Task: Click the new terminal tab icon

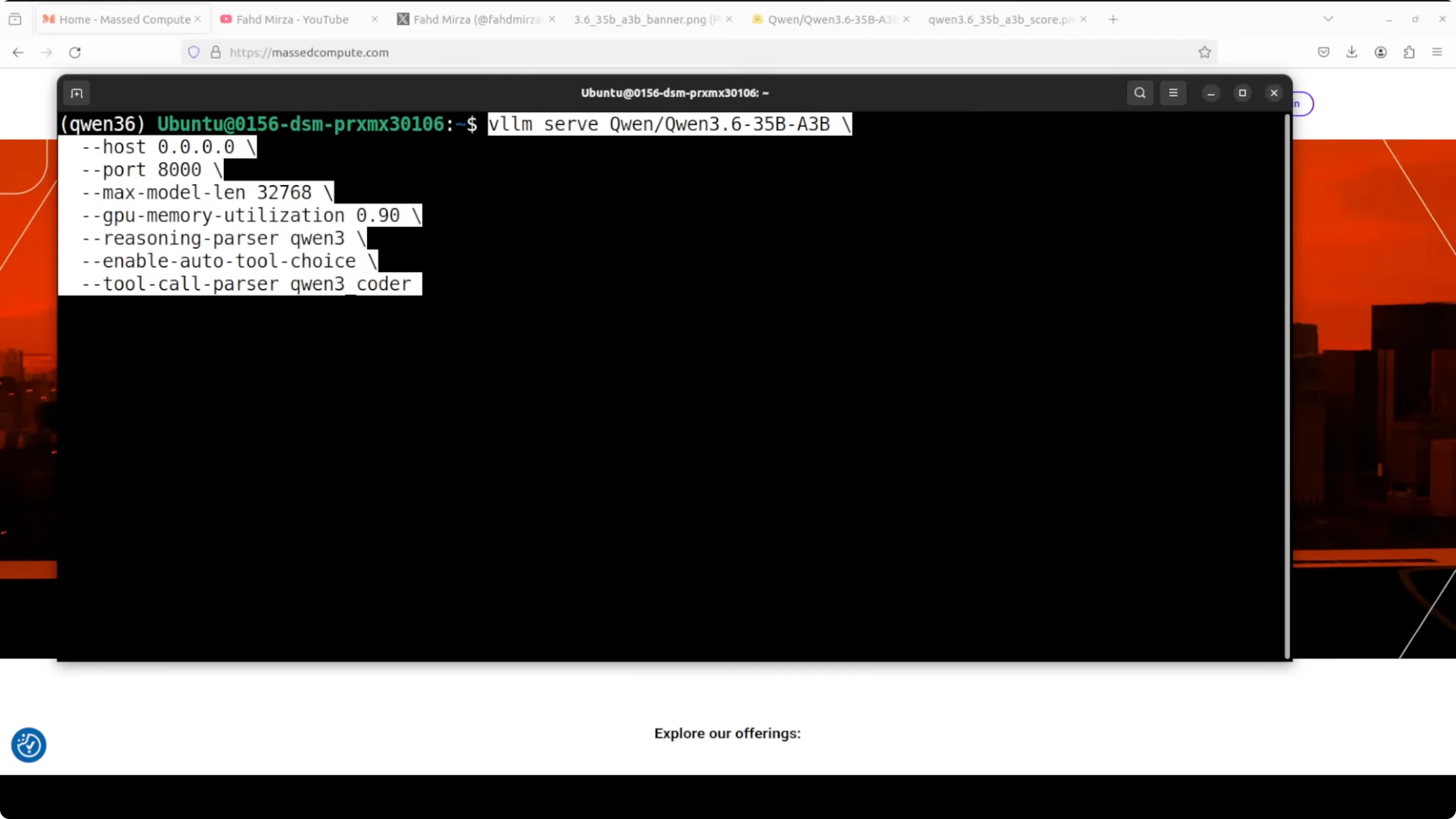Action: point(77,93)
